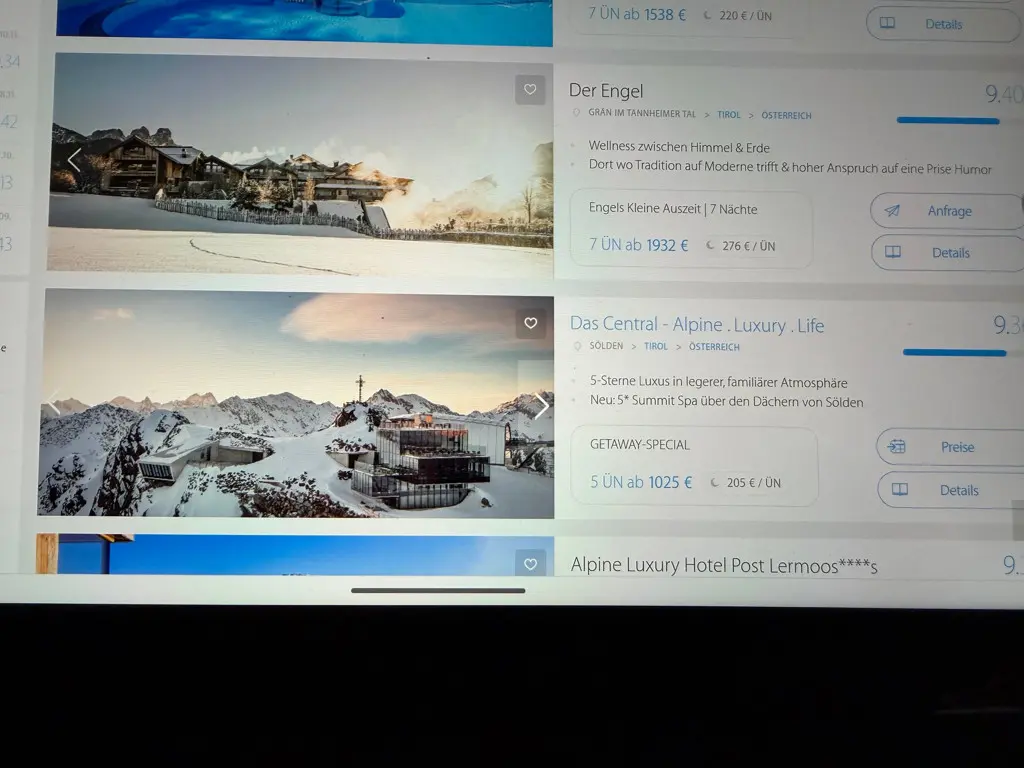Click ÖSTERREICH breadcrumb under Das Central
The height and width of the screenshot is (768, 1024).
(714, 347)
